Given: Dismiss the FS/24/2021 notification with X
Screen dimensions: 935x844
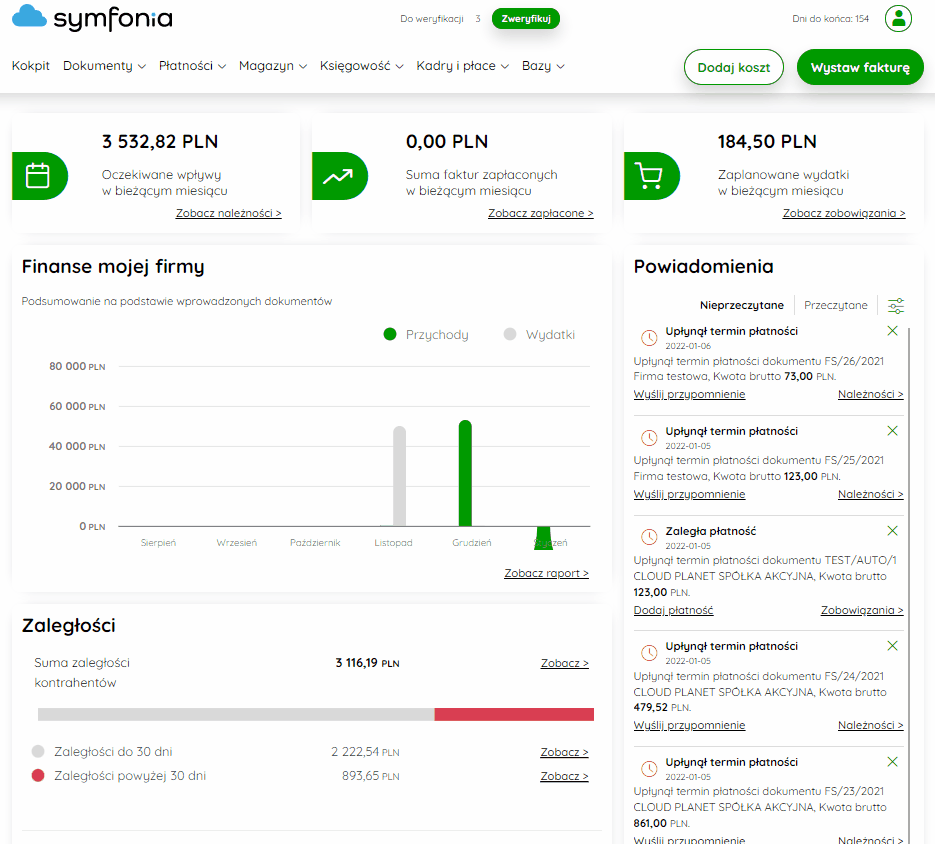Looking at the screenshot, I should (x=892, y=645).
